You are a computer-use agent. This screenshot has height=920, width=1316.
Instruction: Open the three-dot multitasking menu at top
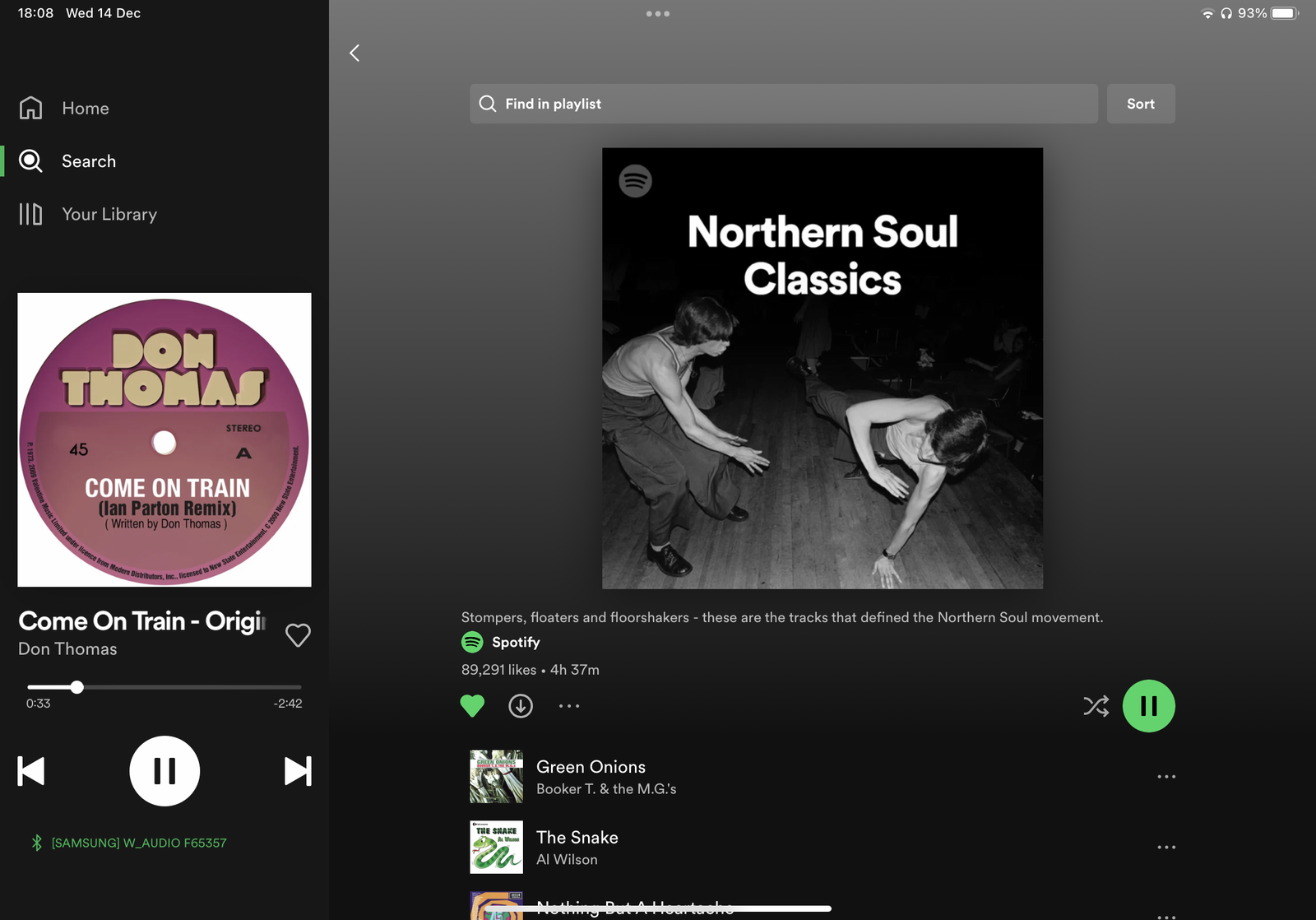coord(658,14)
